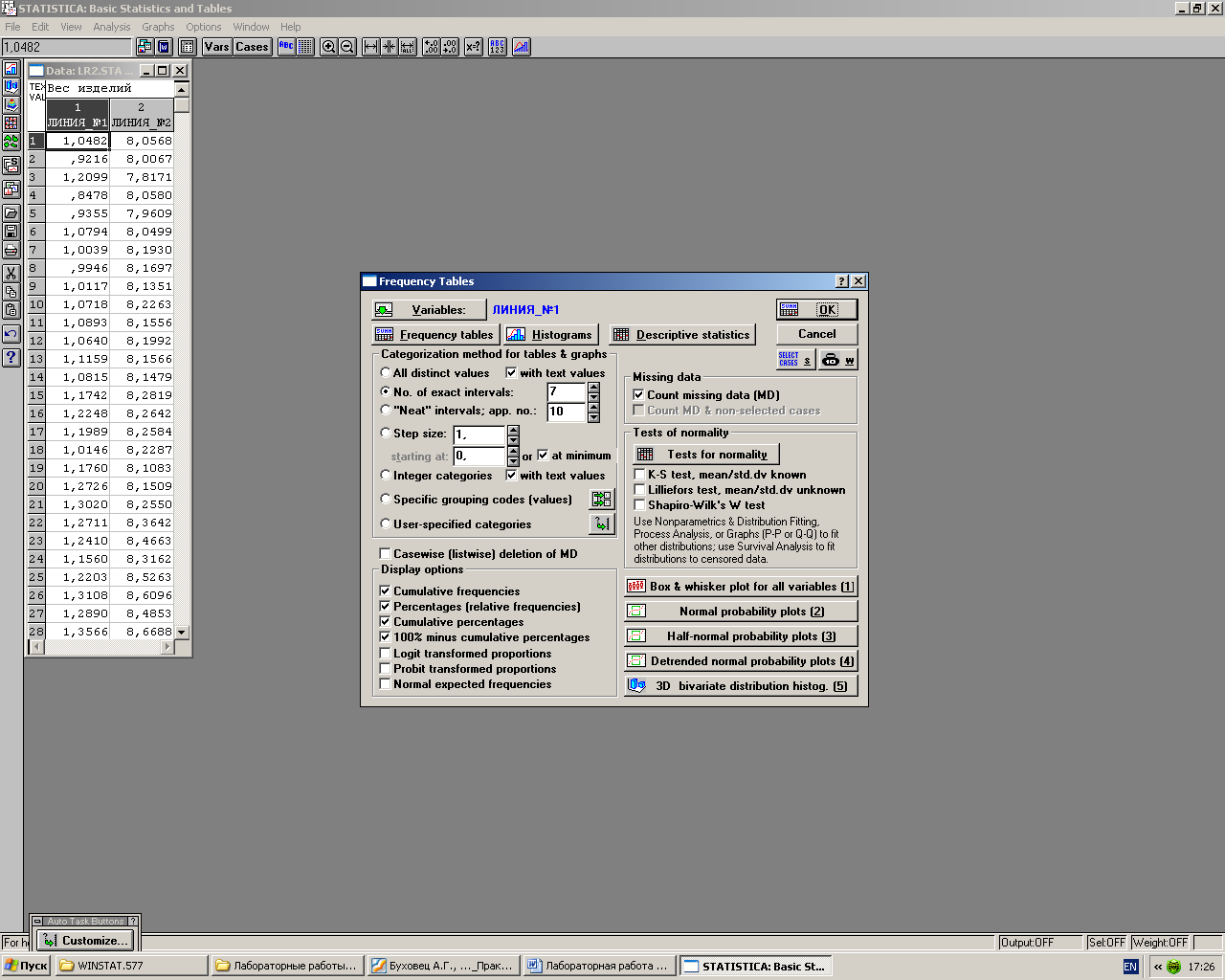Click the increase column width toolbar icon

[x=370, y=46]
